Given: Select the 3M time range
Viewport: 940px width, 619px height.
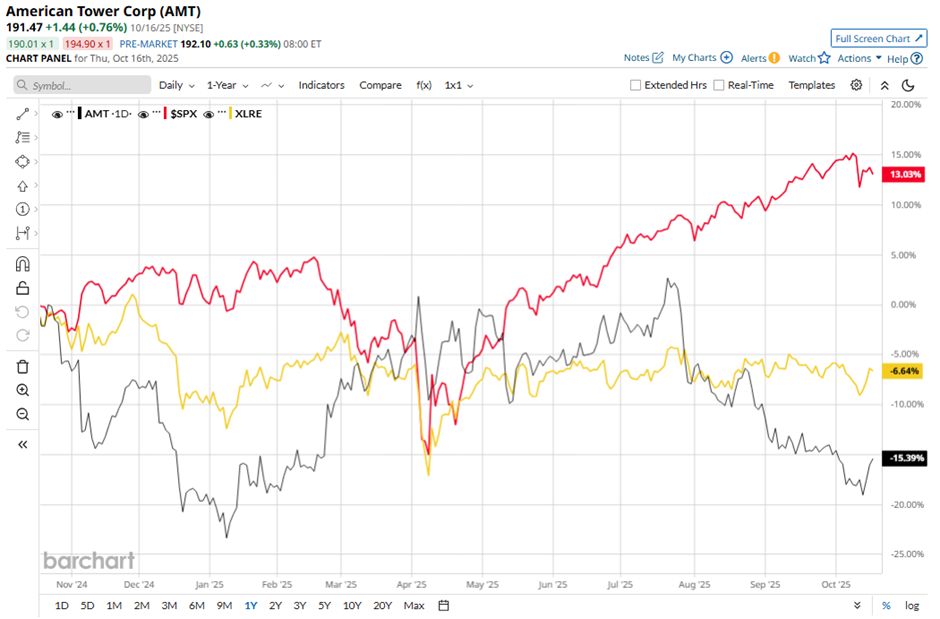Looking at the screenshot, I should tap(169, 606).
